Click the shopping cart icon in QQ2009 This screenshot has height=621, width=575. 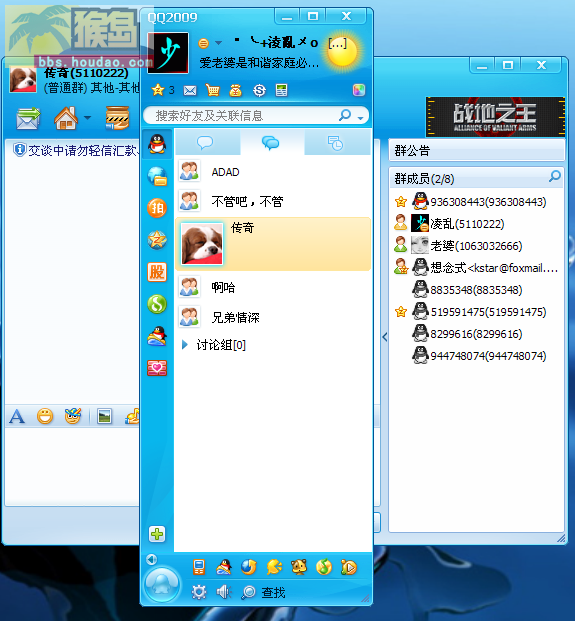pos(213,91)
